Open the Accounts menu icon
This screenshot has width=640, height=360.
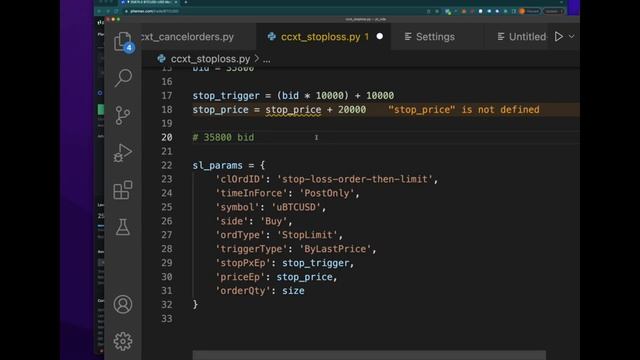123,304
